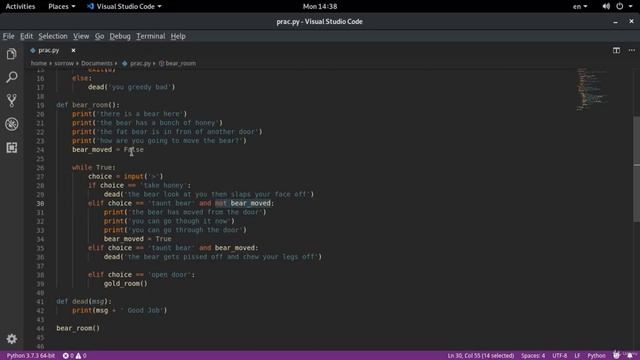Open the Help menu
This screenshot has height=360, width=640.
coord(178,36)
